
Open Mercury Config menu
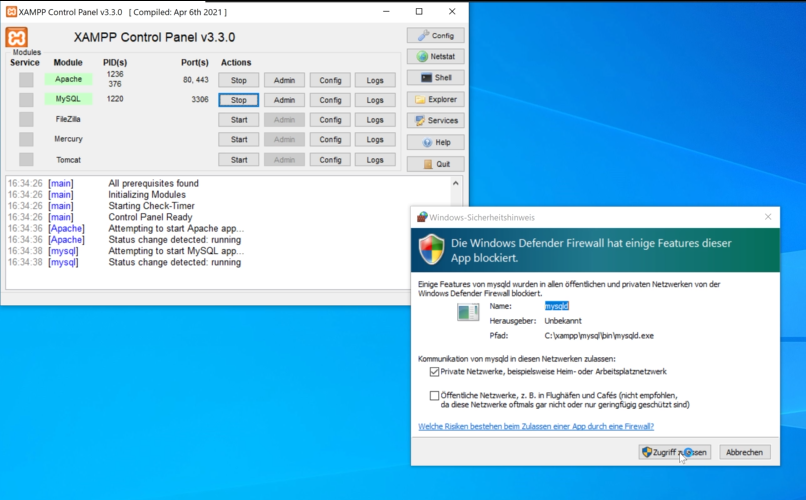[x=330, y=140]
